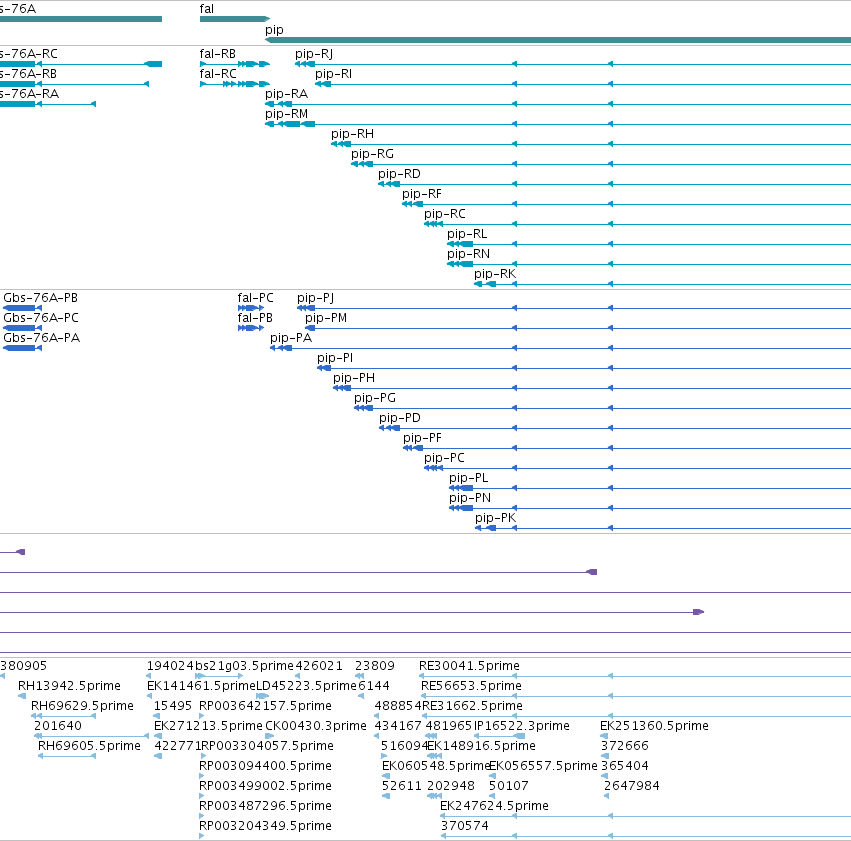Click the pip-PF protein label
The height and width of the screenshot is (841, 851).
tap(422, 438)
